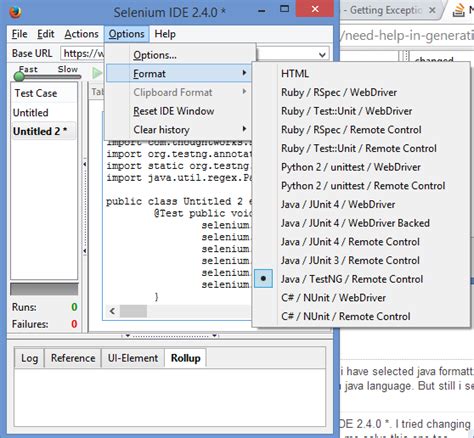Expand the Format submenu
The image size is (474, 438).
pyautogui.click(x=179, y=73)
